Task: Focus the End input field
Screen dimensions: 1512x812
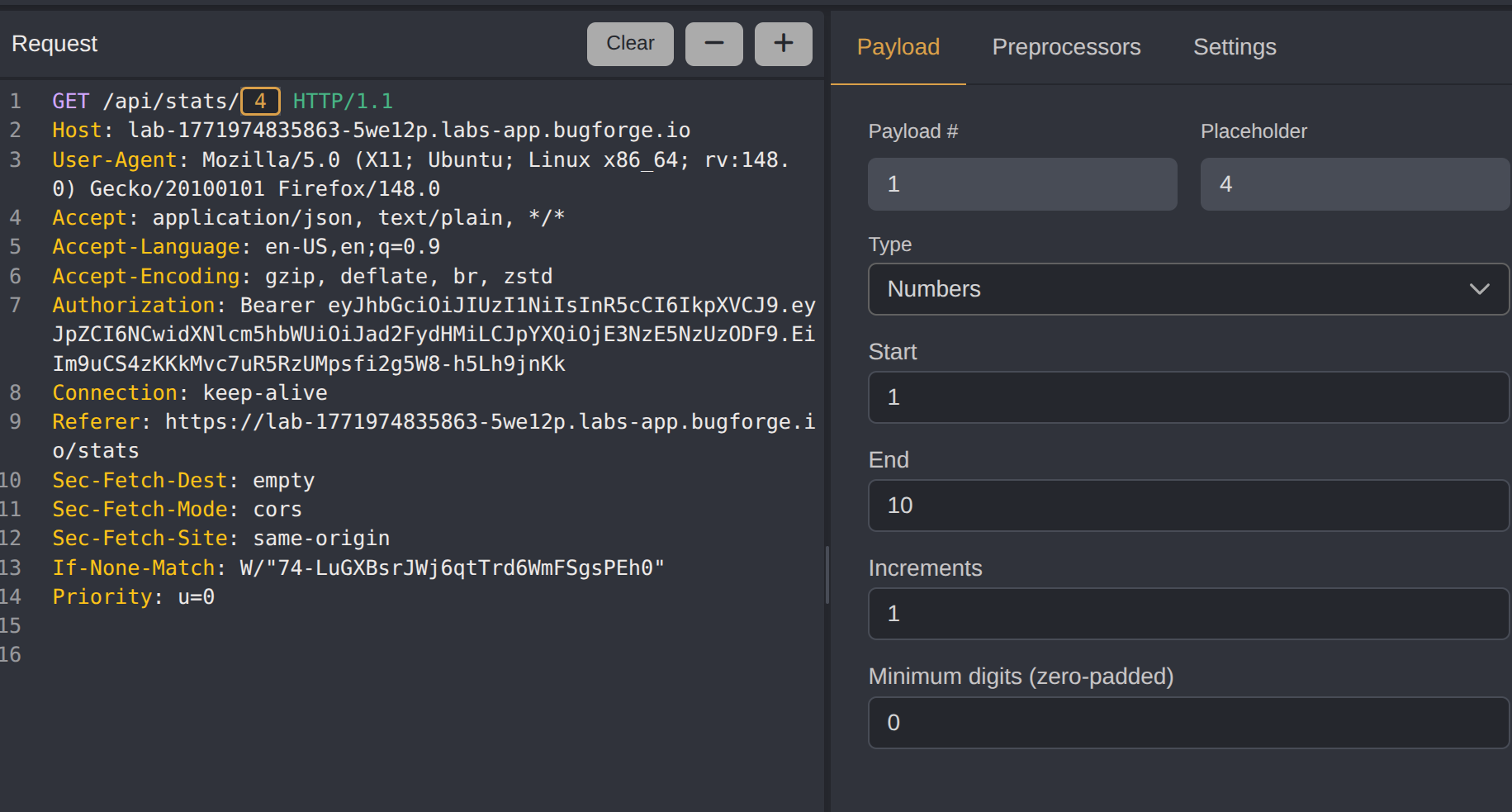Action: click(x=1187, y=506)
